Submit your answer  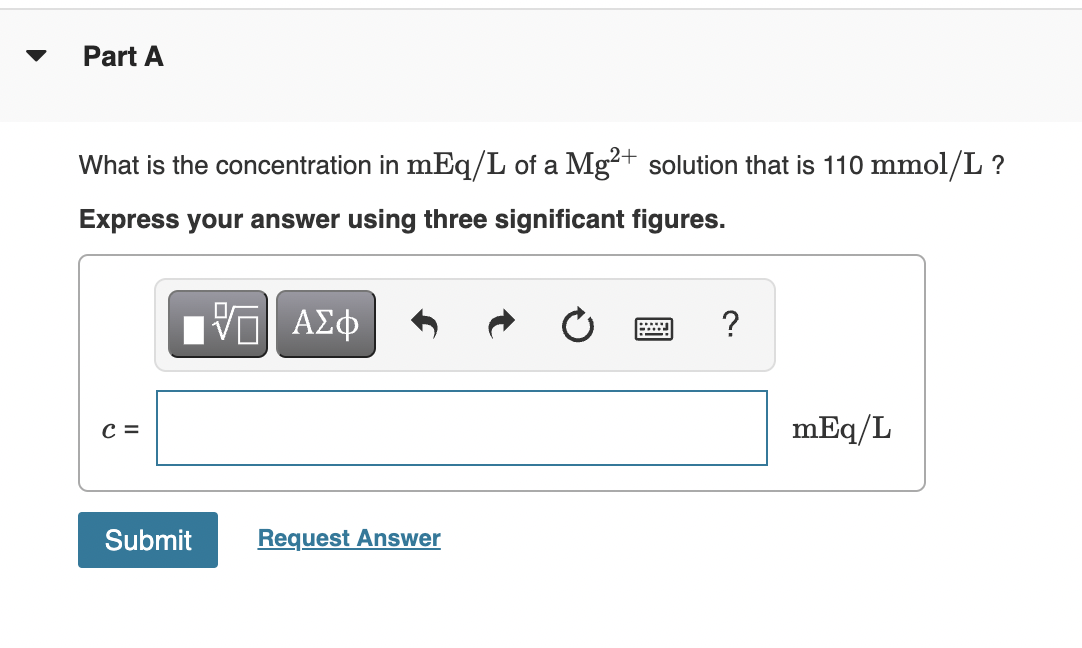pos(147,540)
